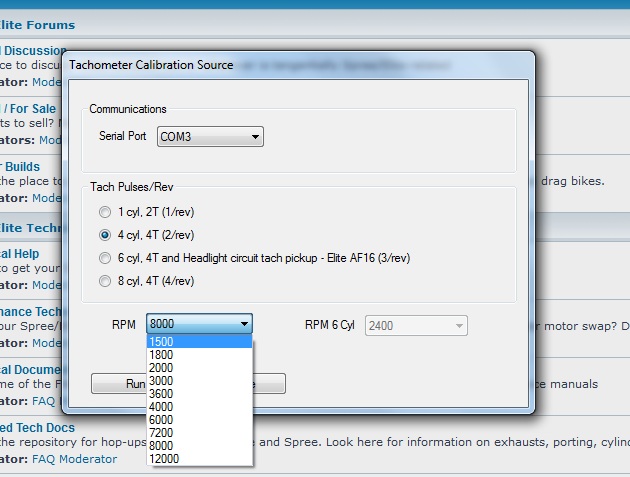Screen dimensions: 630x477
Task: Click the disabled RPM 6 Cyl dropdown
Action: [x=416, y=325]
